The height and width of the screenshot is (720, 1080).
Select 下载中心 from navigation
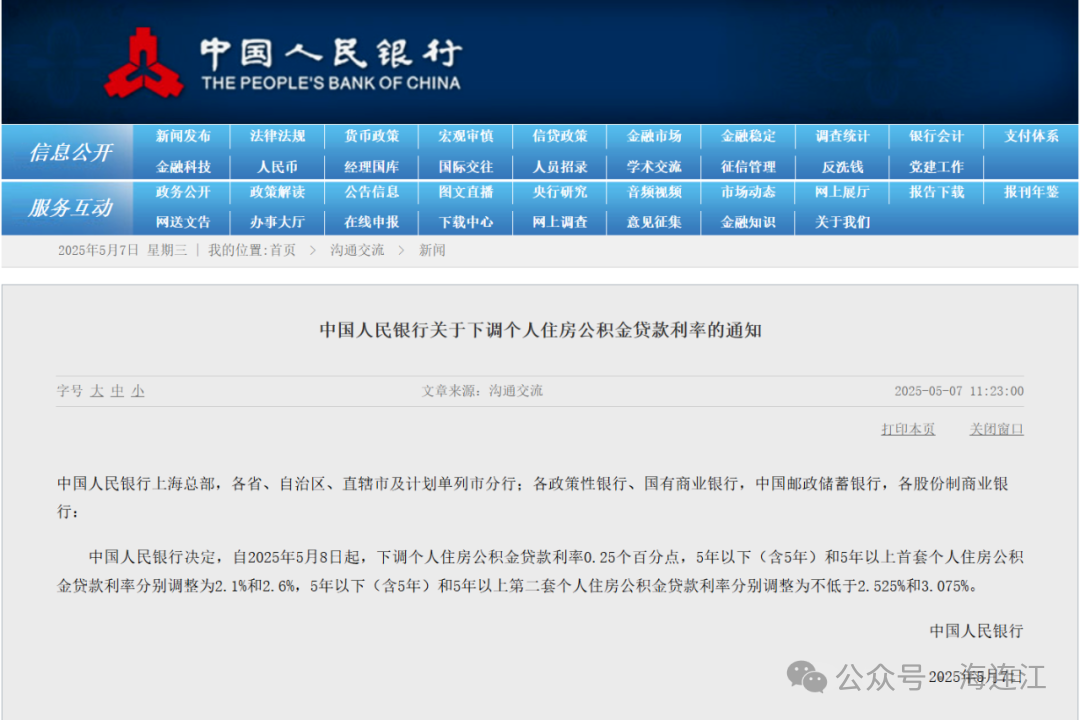coord(465,222)
